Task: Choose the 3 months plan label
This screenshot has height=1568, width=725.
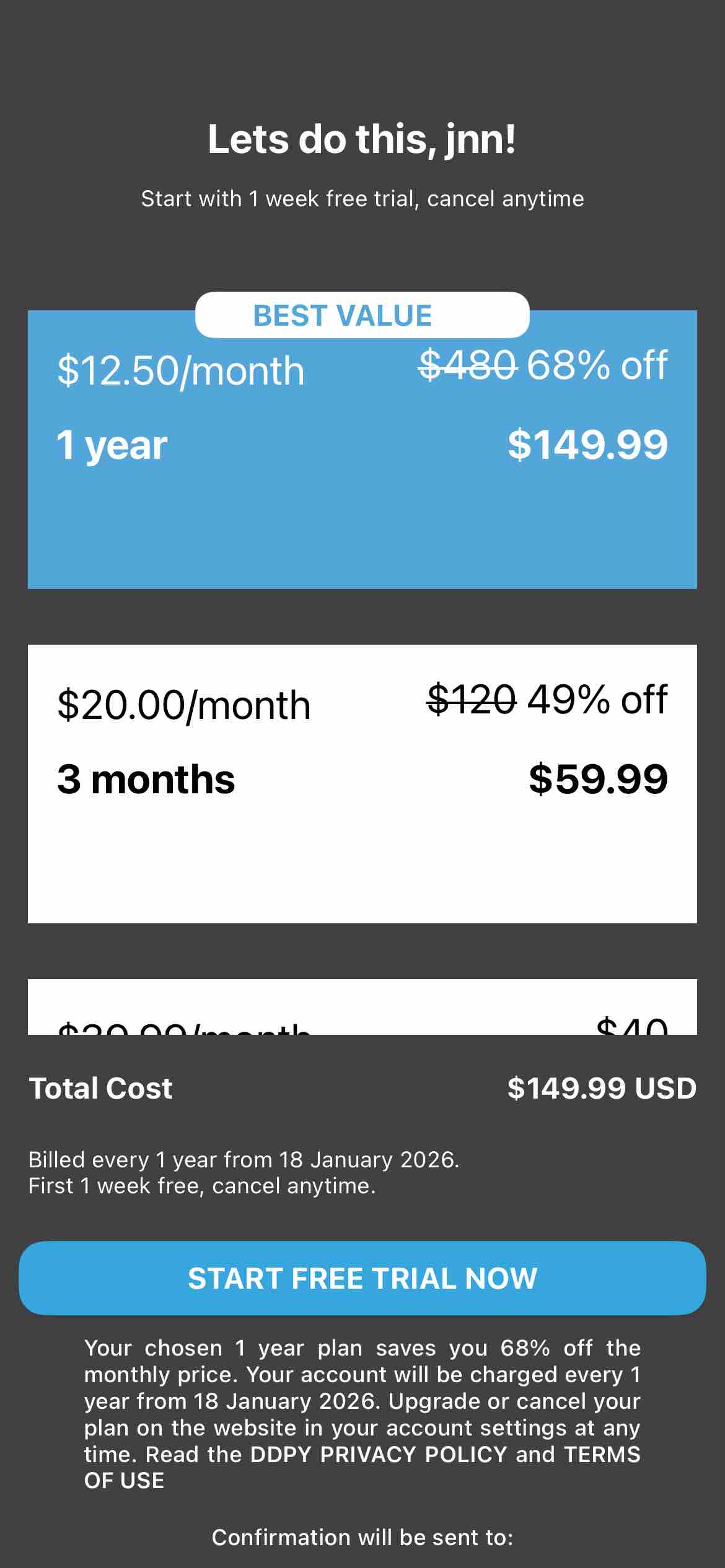Action: point(146,780)
